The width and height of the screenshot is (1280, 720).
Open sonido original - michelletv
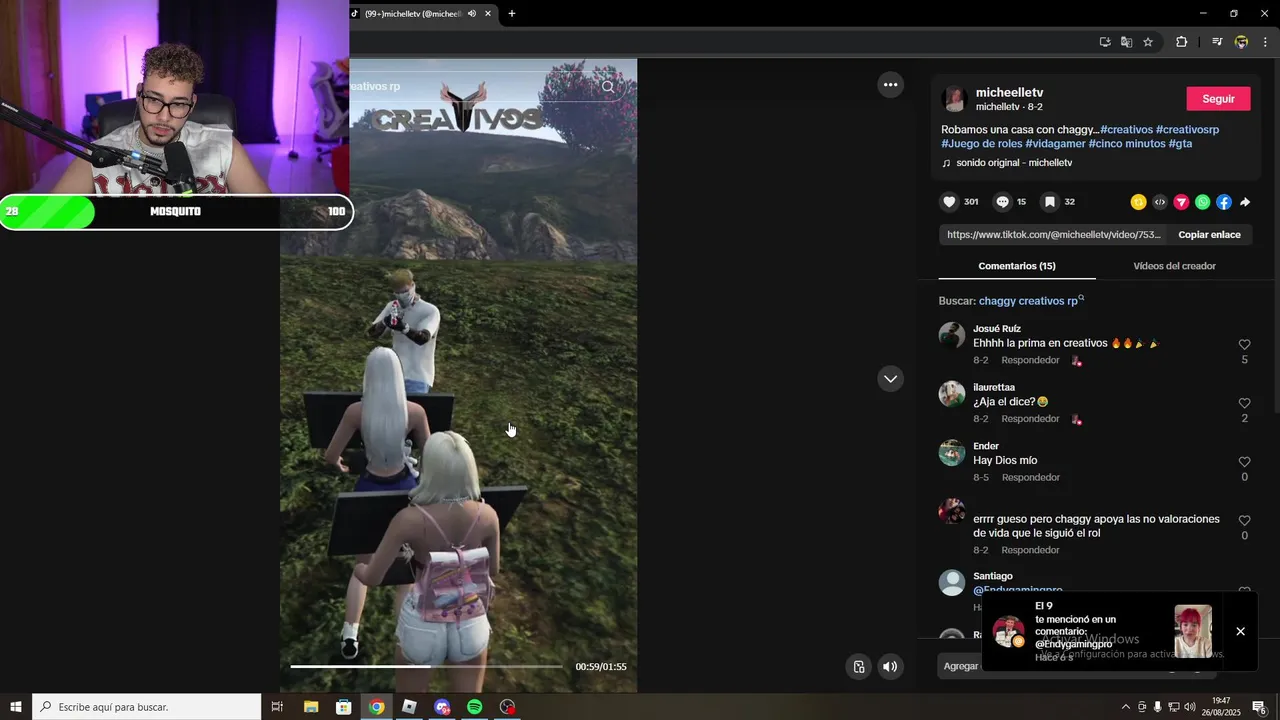[1013, 163]
